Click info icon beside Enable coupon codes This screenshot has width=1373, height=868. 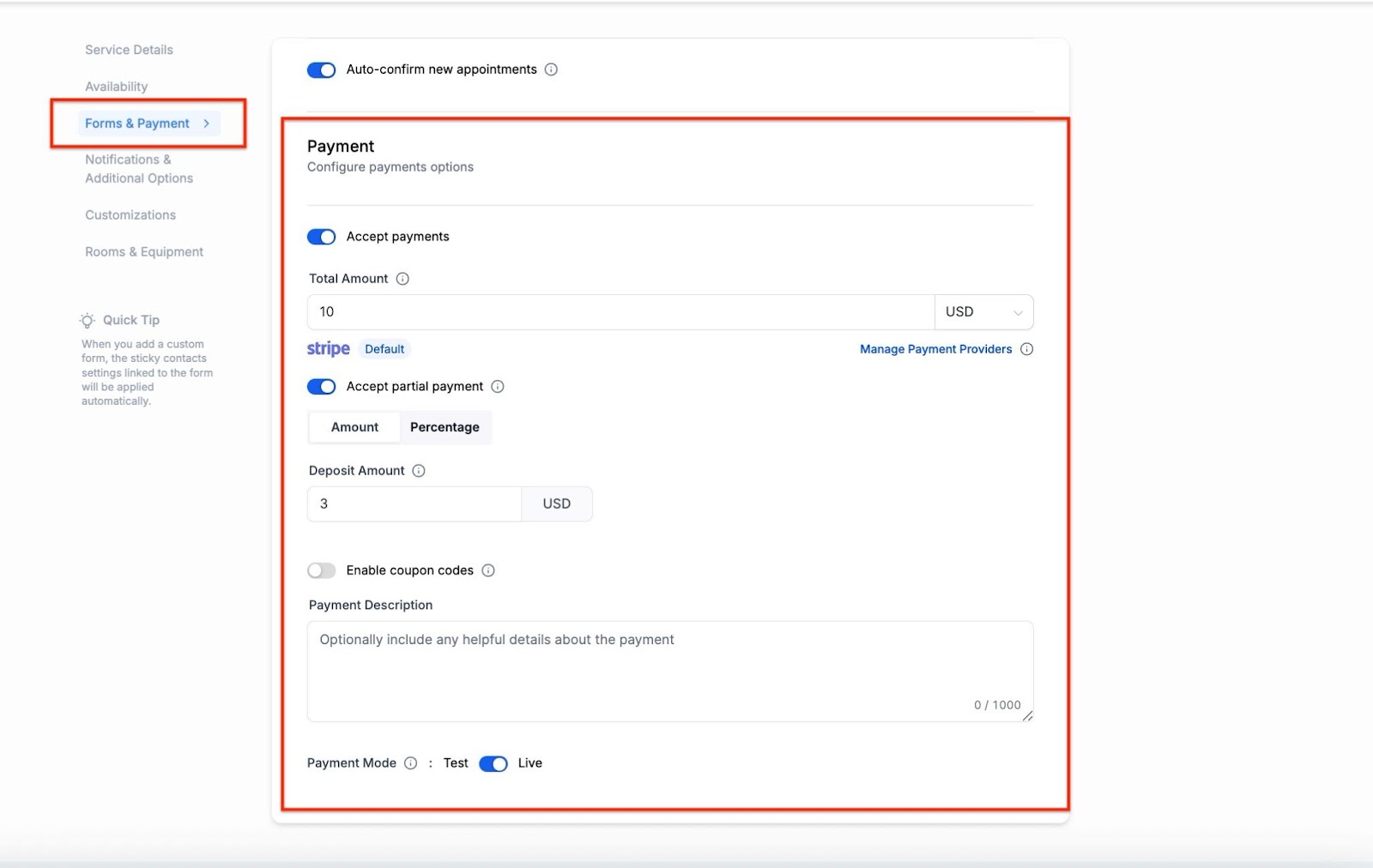point(488,570)
